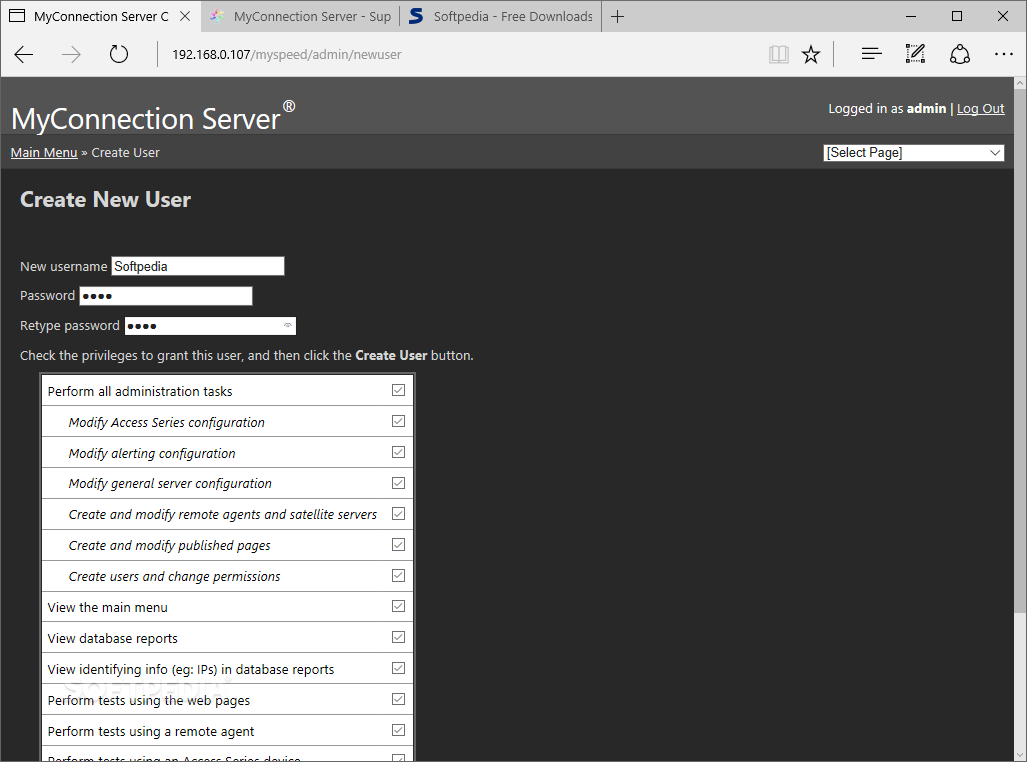The height and width of the screenshot is (762, 1027).
Task: Make a web note pen icon
Action: pos(915,54)
